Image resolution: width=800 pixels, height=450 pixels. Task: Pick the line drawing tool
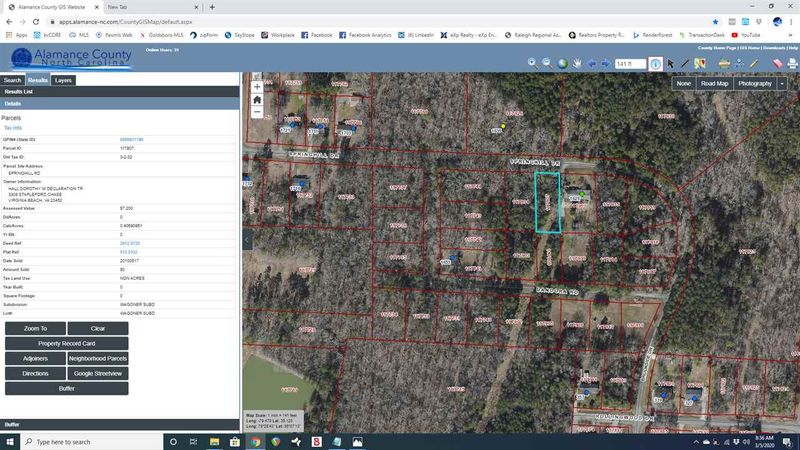coord(685,64)
